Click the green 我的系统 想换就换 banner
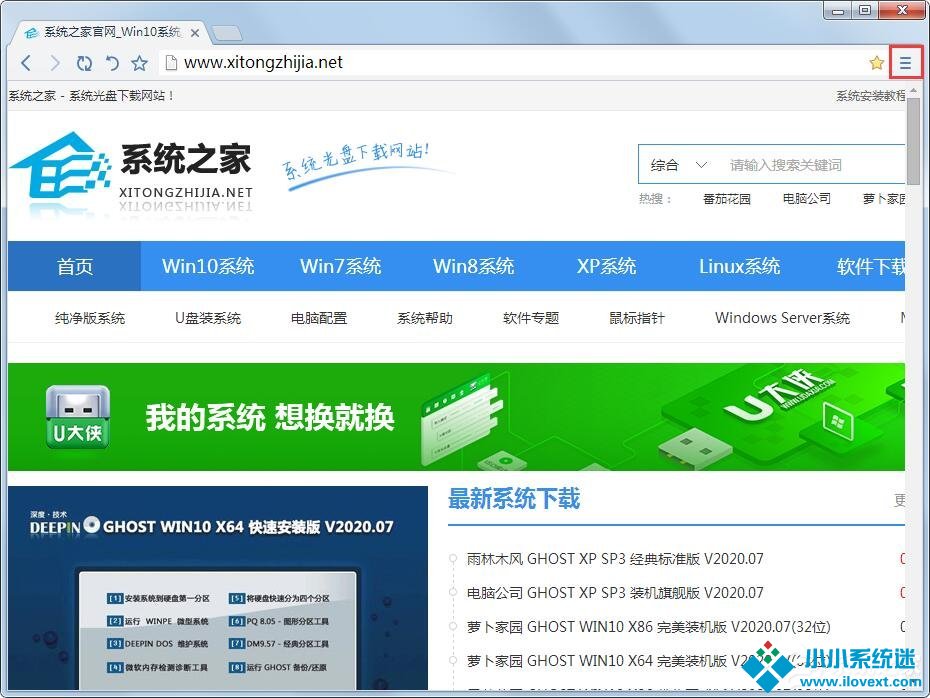The width and height of the screenshot is (930, 698). click(x=456, y=417)
